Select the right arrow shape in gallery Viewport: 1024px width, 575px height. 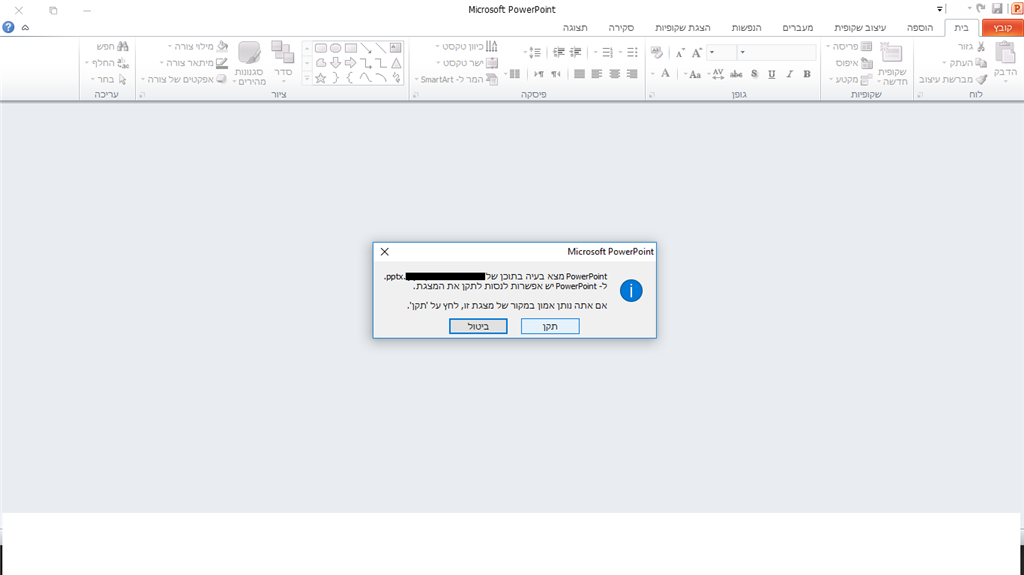pyautogui.click(x=351, y=63)
